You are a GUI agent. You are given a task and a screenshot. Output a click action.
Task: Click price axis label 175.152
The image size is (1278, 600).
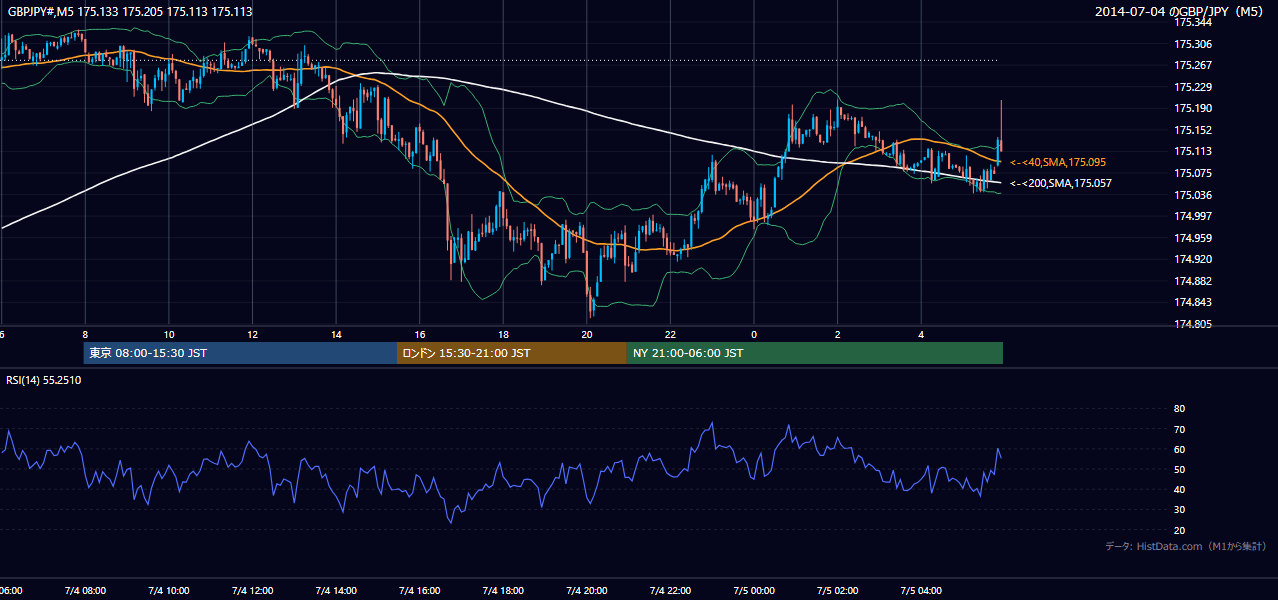pyautogui.click(x=1193, y=130)
